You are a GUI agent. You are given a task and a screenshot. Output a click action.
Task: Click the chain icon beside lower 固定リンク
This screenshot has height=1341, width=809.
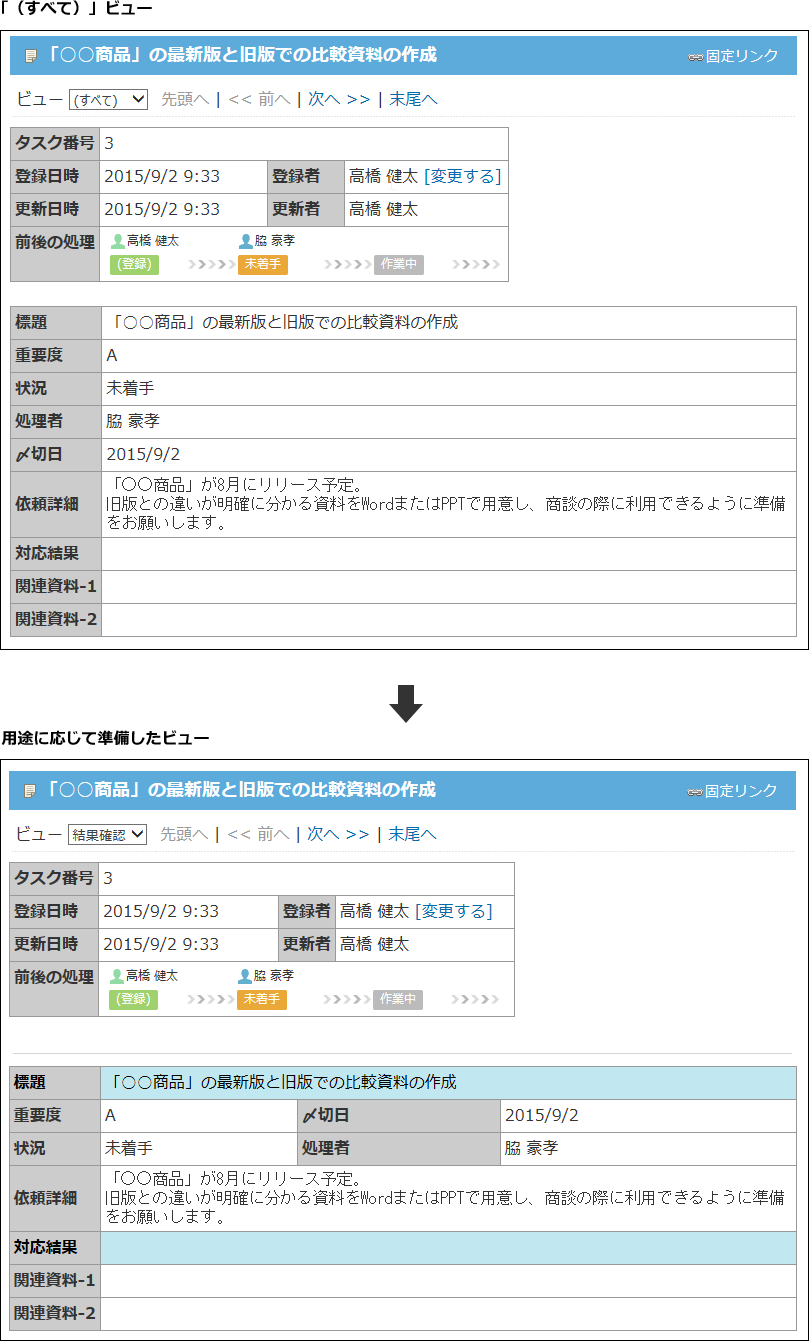pos(694,792)
